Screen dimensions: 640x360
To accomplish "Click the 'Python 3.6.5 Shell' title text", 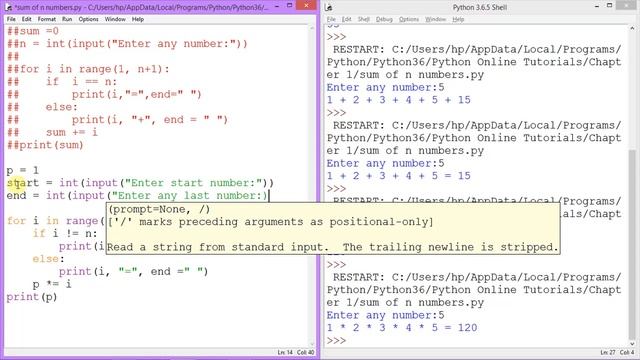I will pyautogui.click(x=480, y=7).
